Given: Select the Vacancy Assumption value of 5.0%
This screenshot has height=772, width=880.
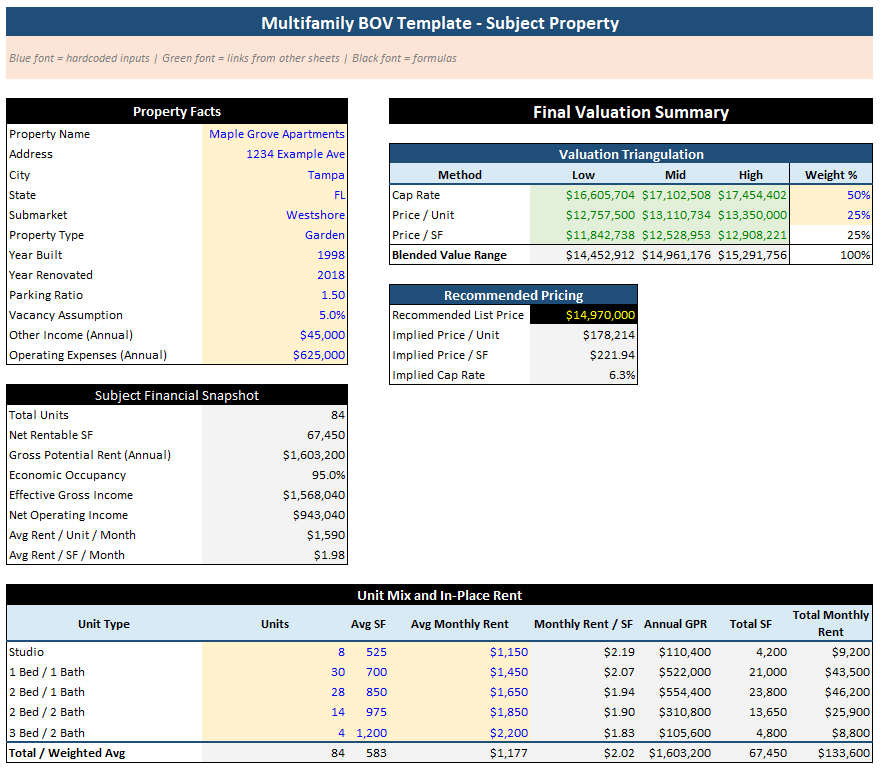Looking at the screenshot, I should [329, 315].
